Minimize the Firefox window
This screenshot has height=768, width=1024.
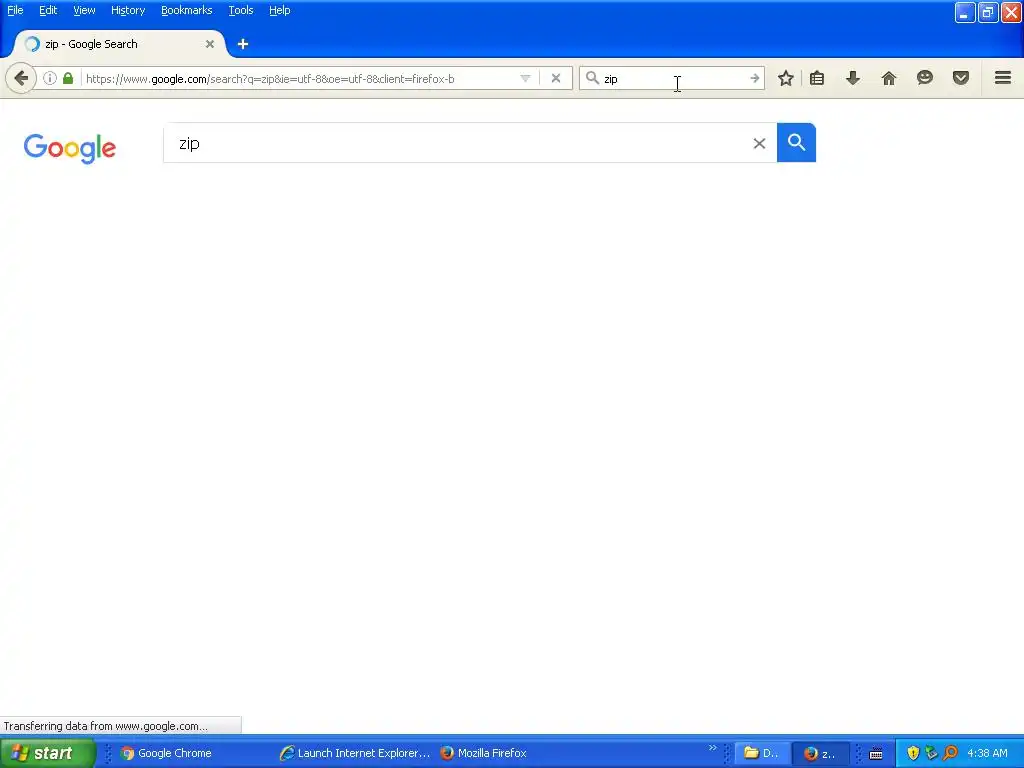tap(964, 12)
